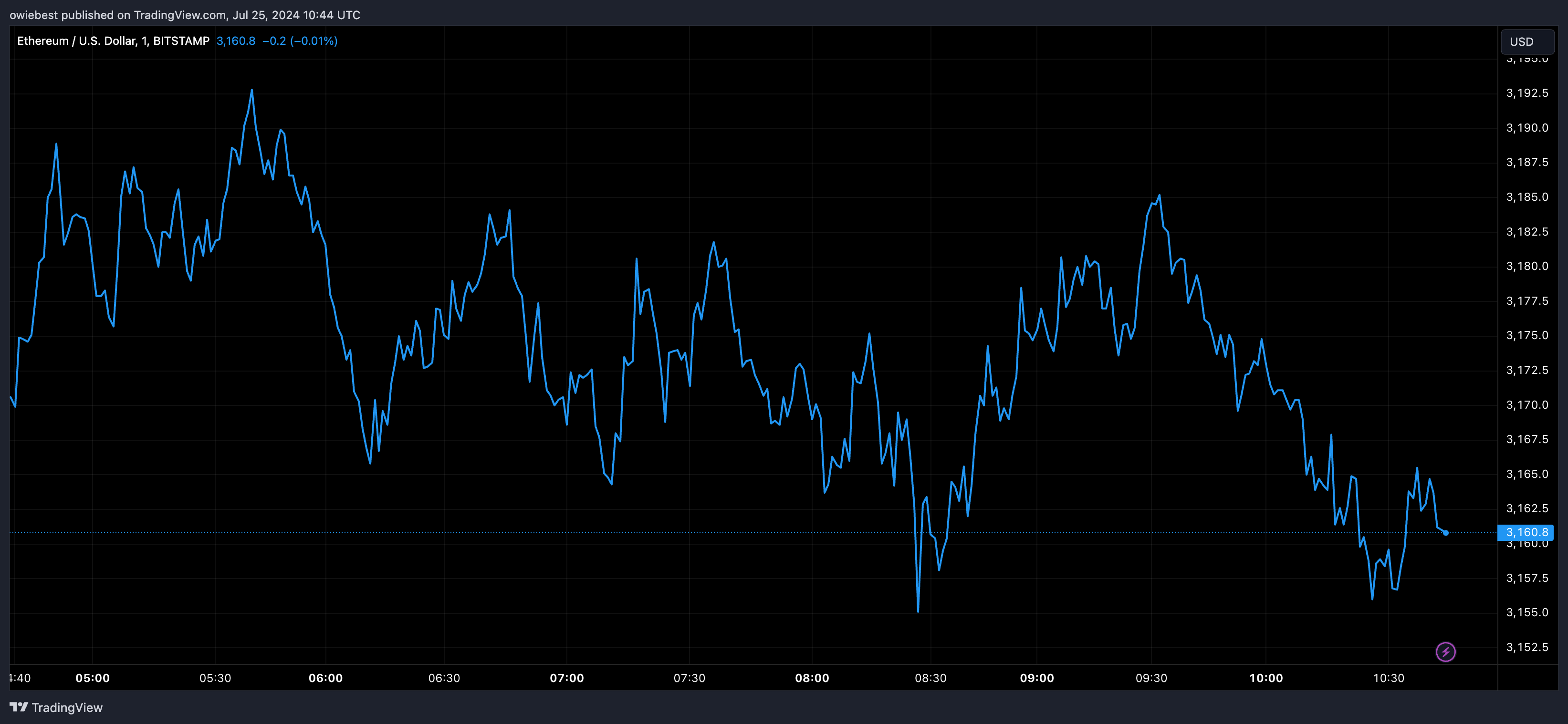Screen dimensions: 1568x724
Task: Click the blue endpoint dot of the price line
Action: [x=1446, y=533]
